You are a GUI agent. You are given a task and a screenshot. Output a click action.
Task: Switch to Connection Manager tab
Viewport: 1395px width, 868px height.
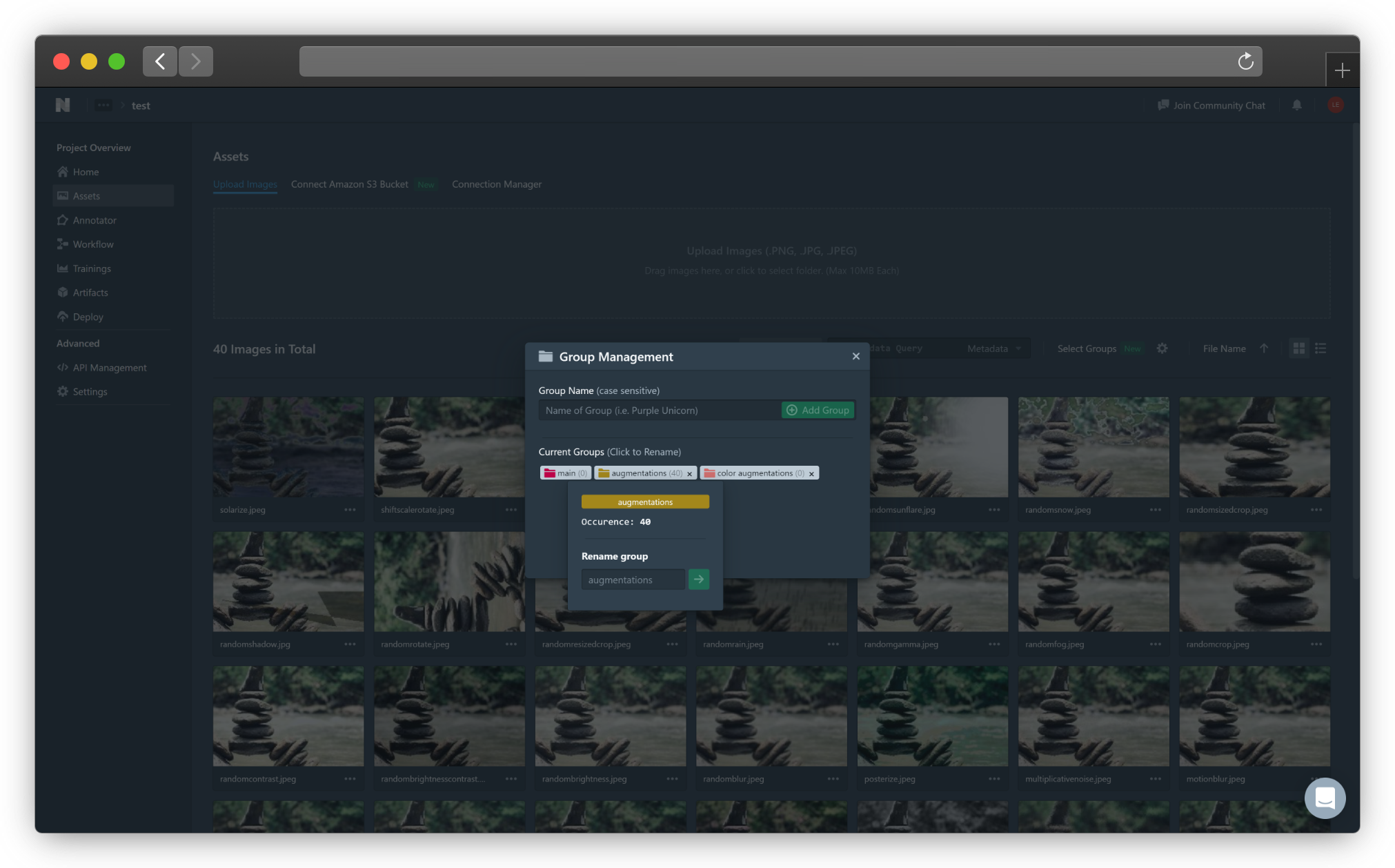pos(496,184)
